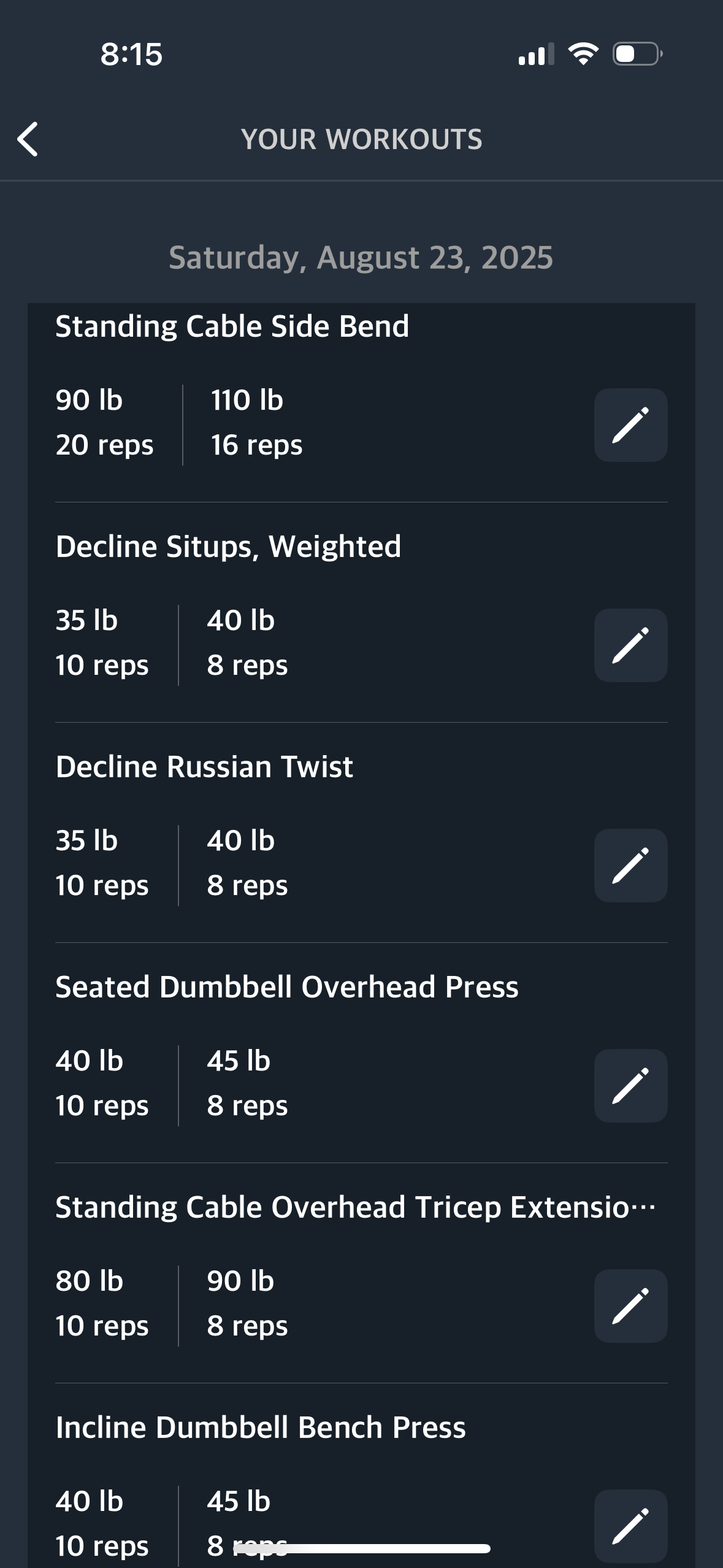723x1568 pixels.
Task: Open the Decline Russian Twist exercise title
Action: point(204,767)
